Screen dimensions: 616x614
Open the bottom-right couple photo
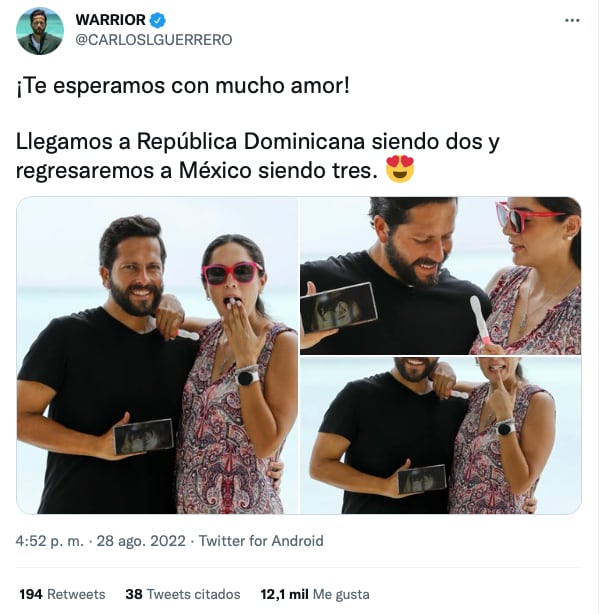440,435
